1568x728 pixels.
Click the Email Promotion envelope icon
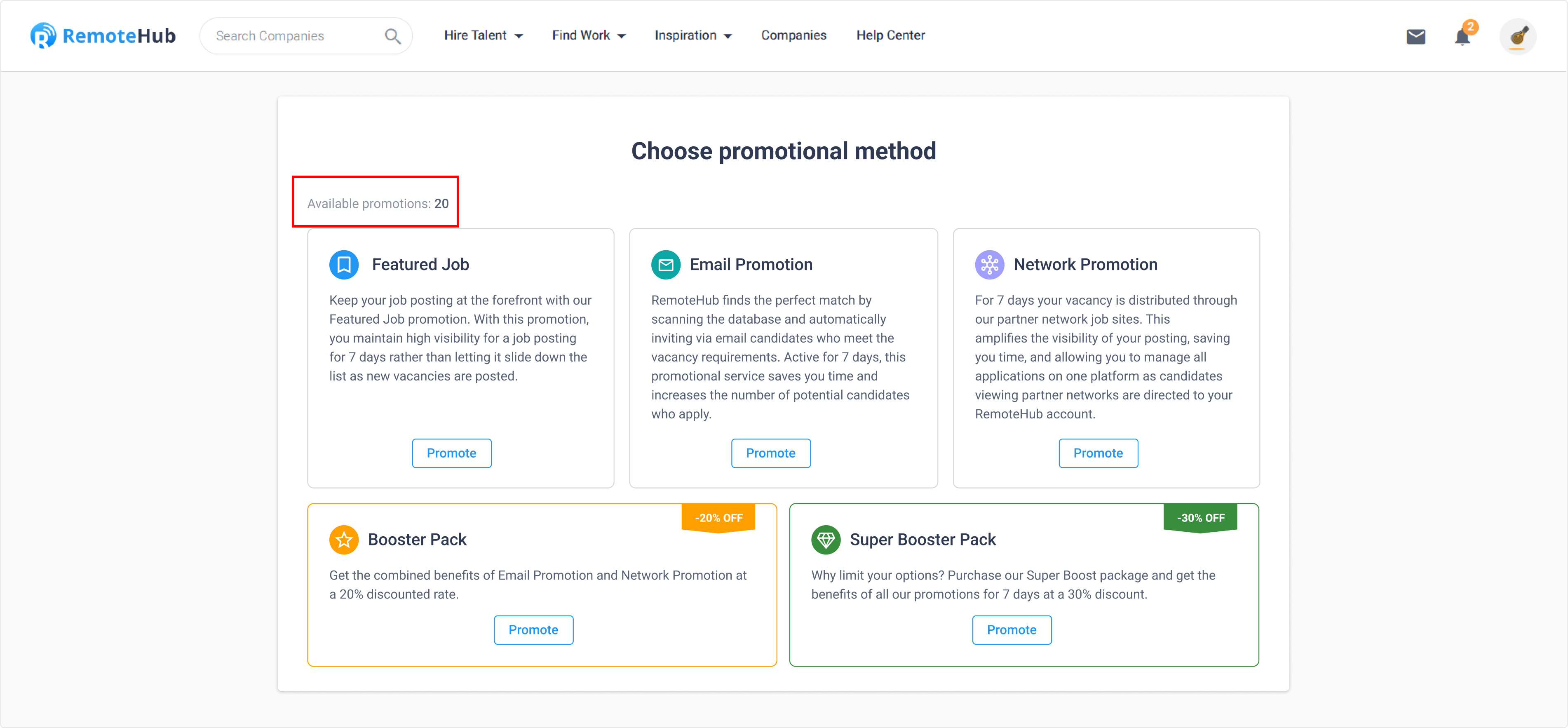666,265
